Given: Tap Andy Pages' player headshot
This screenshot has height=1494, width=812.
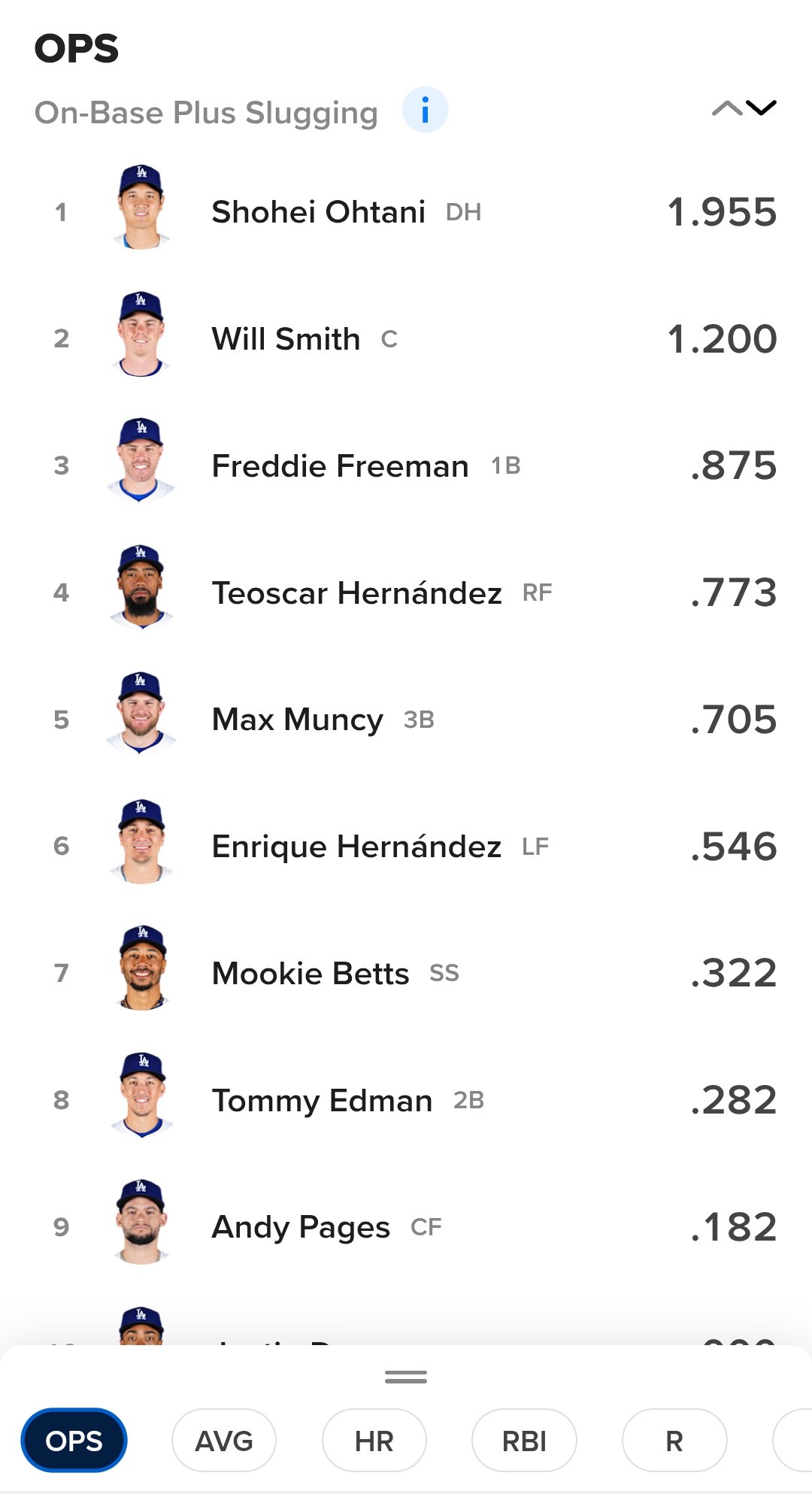Looking at the screenshot, I should [141, 1223].
